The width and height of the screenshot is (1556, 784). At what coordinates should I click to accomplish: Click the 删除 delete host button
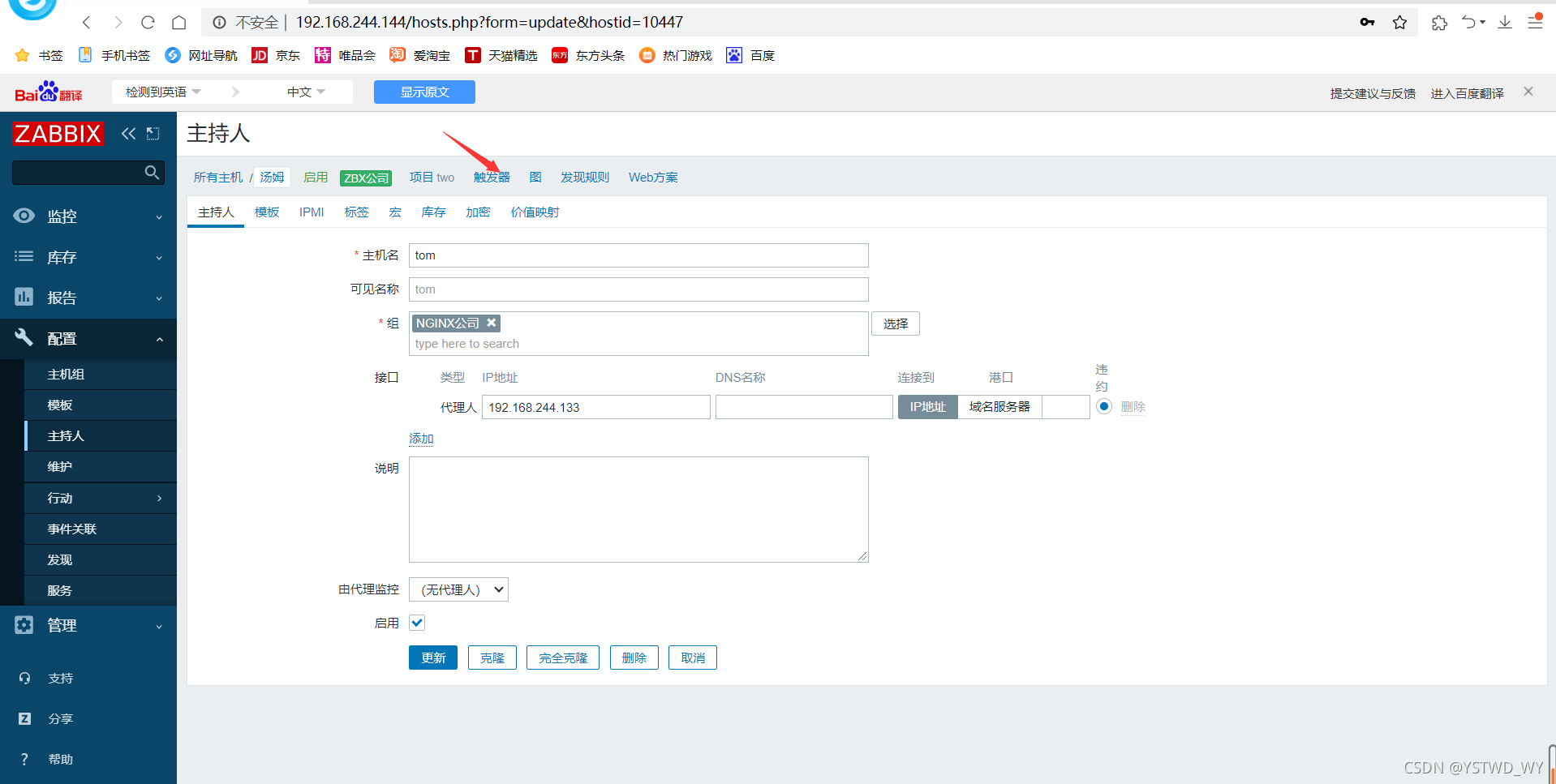click(634, 658)
